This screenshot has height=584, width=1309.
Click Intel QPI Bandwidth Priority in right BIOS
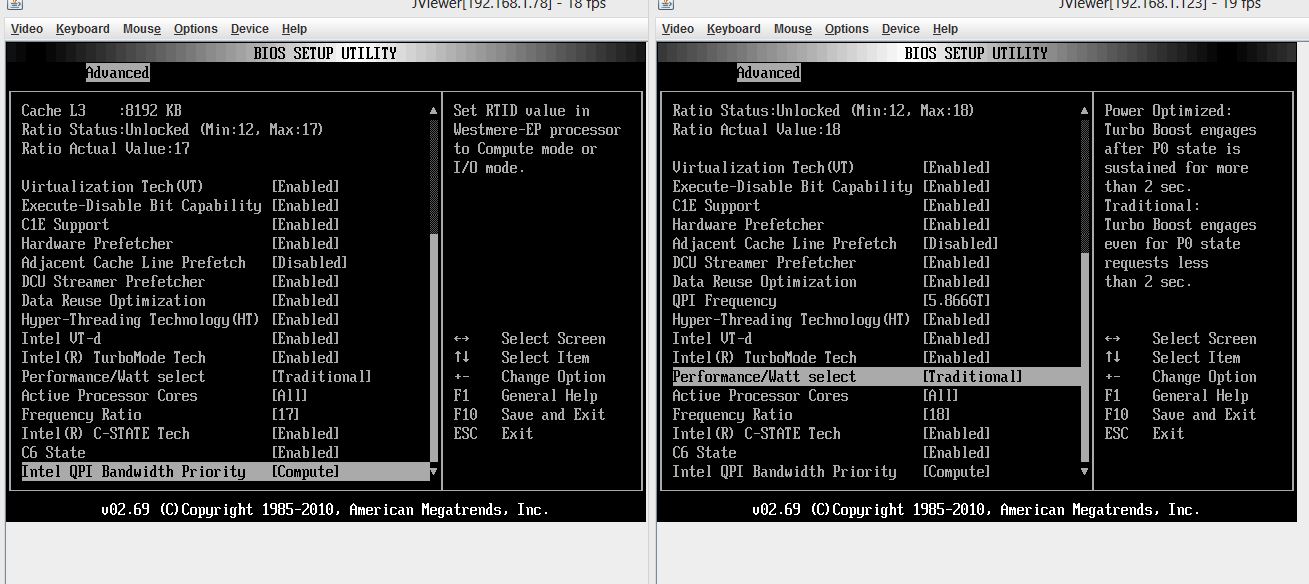[x=784, y=472]
